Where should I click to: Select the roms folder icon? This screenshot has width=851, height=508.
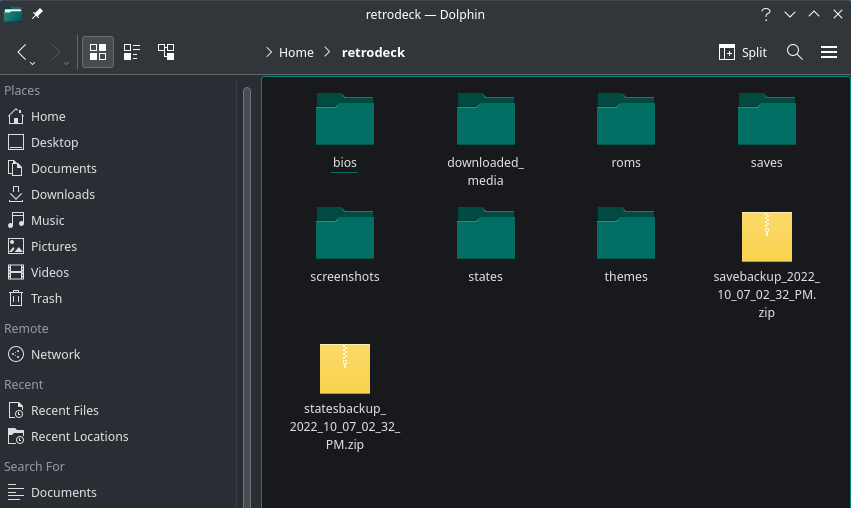[x=626, y=120]
